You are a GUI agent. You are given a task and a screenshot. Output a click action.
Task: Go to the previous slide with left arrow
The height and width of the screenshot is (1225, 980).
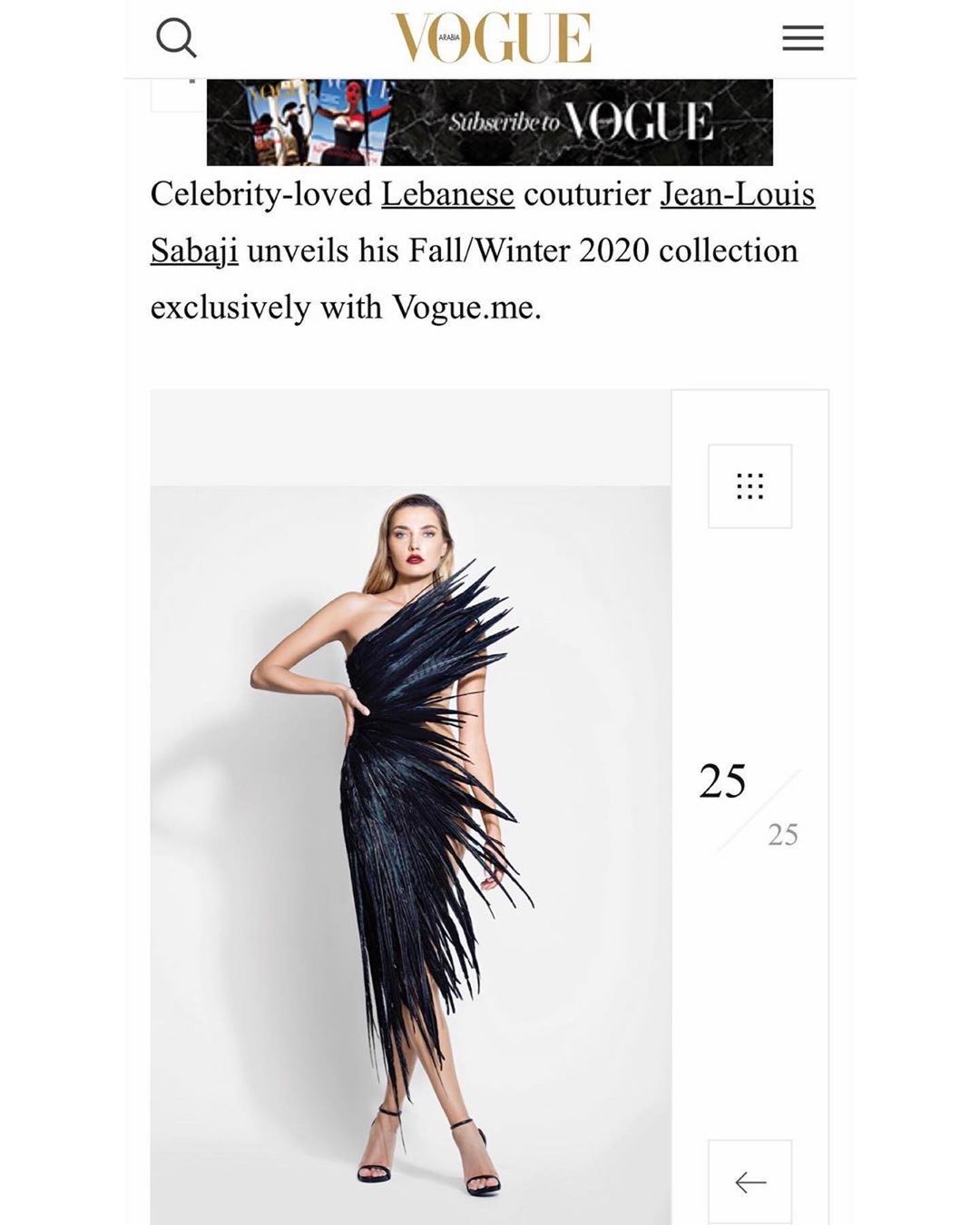[x=750, y=1181]
